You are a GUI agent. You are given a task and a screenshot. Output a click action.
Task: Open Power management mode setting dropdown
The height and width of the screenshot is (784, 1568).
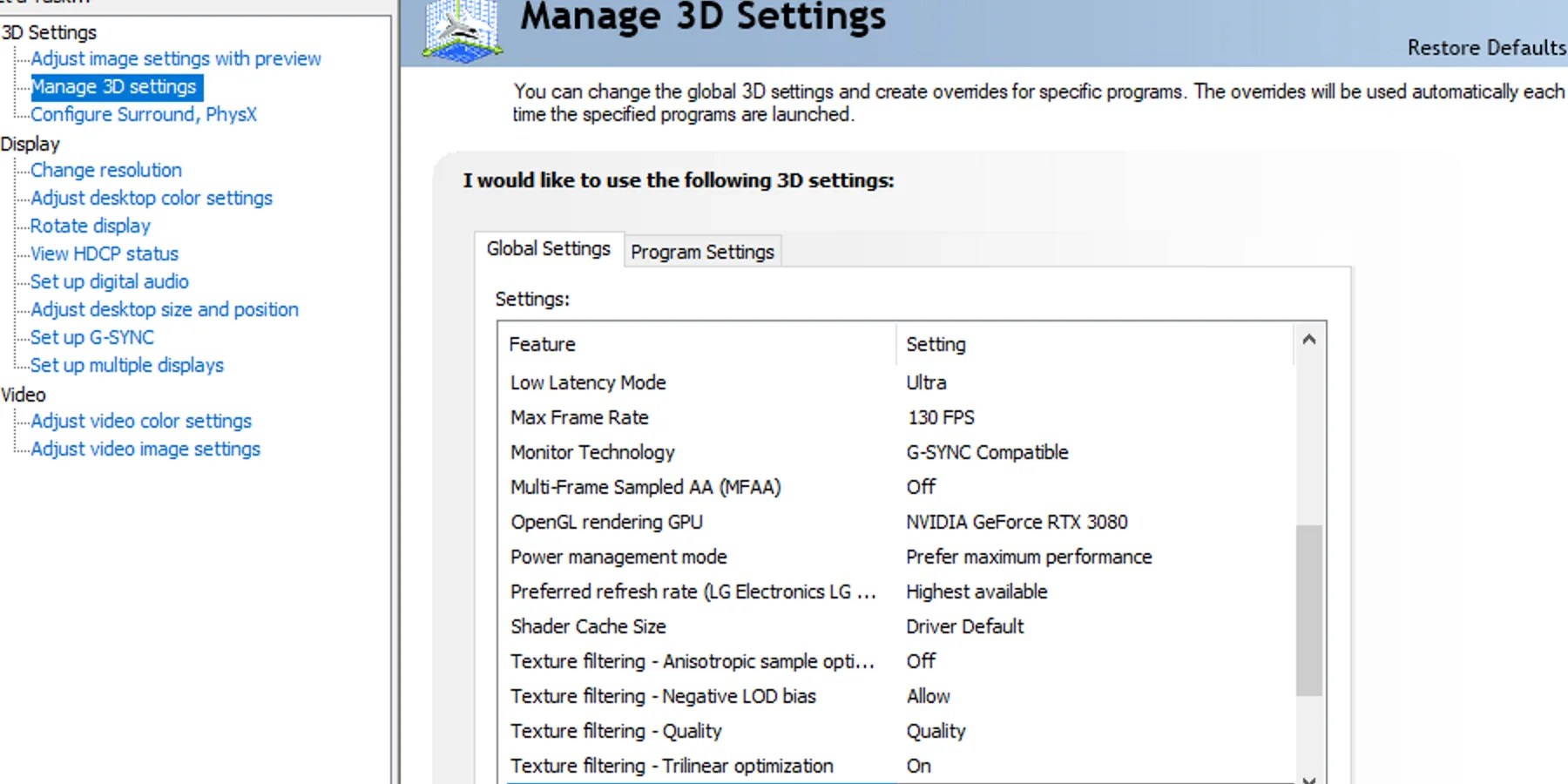coord(1029,558)
